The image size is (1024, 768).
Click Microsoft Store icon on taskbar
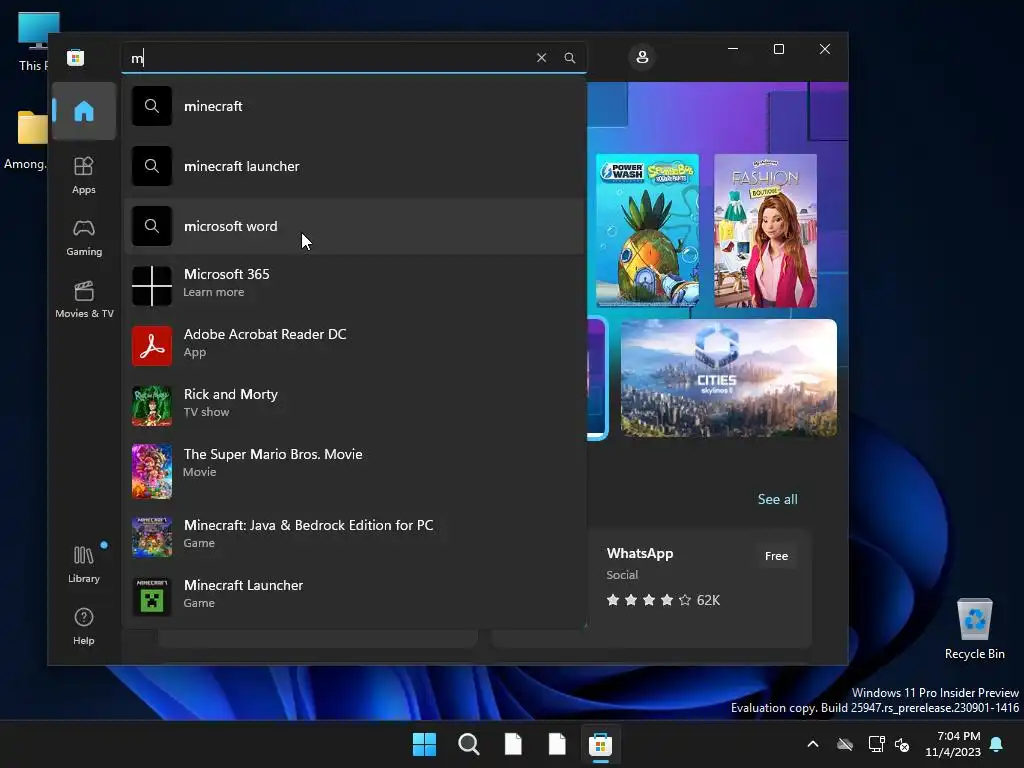point(600,744)
